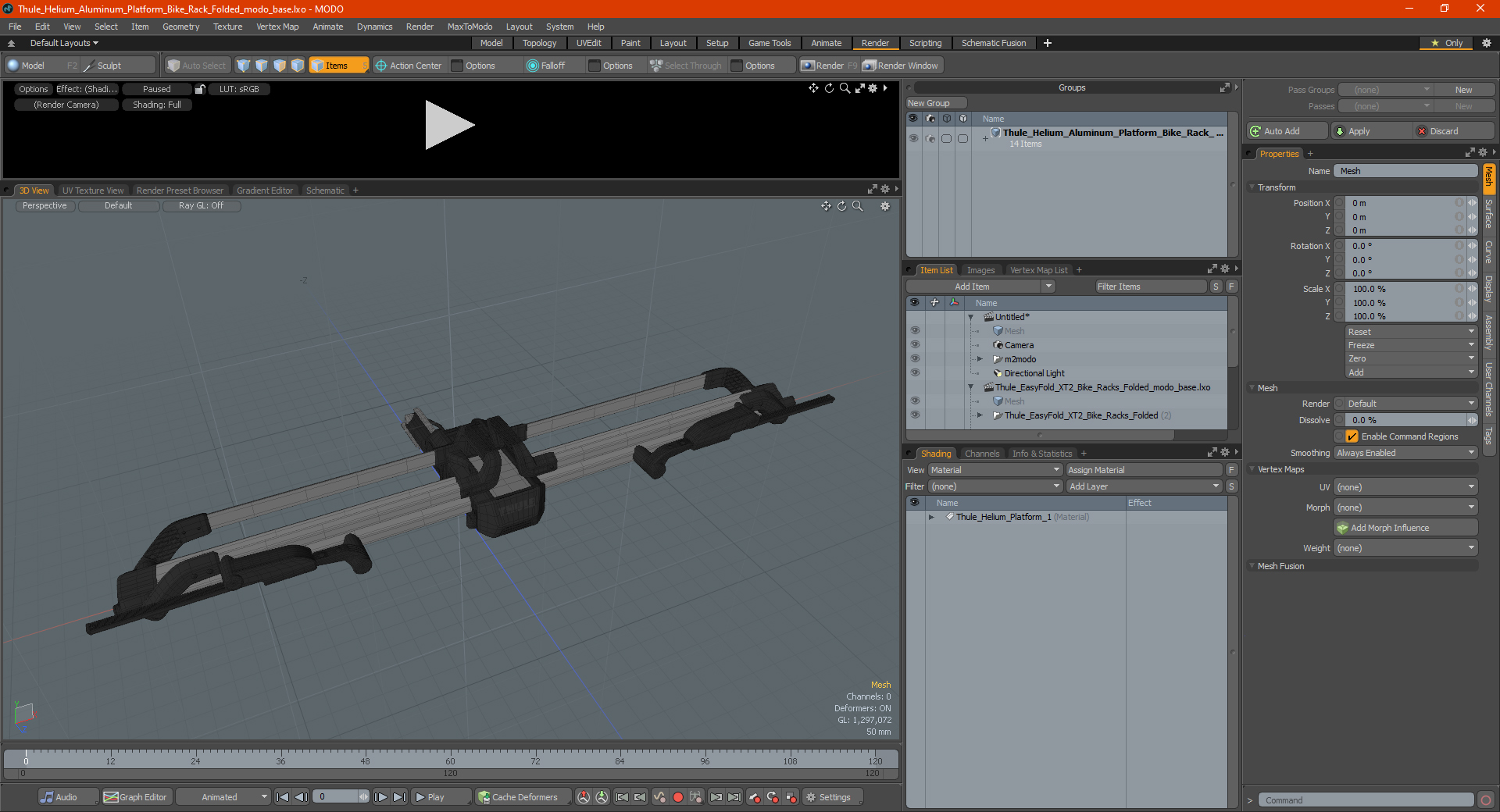
Task: Click the render preview lock icon
Action: click(200, 89)
